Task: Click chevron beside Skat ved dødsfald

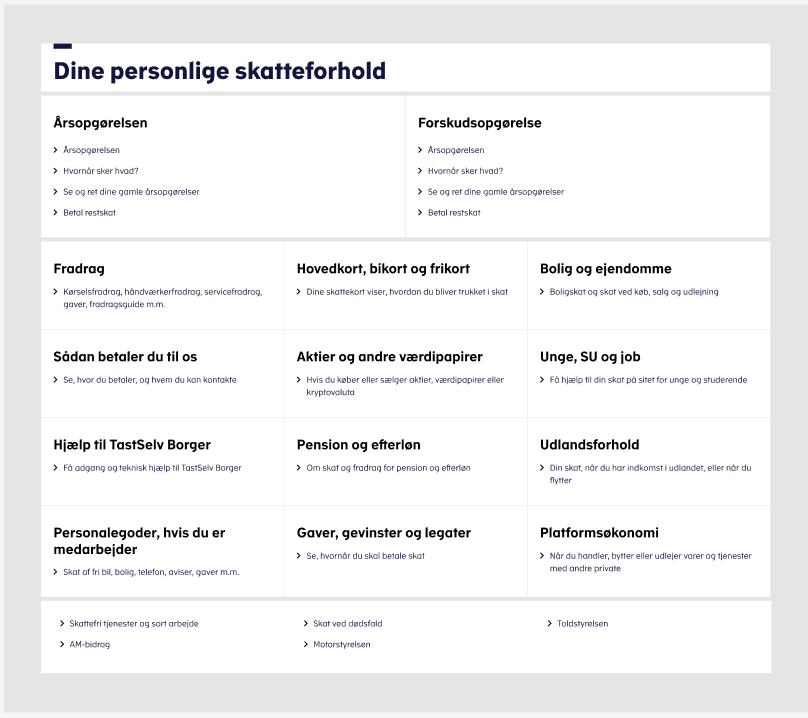Action: pyautogui.click(x=305, y=624)
